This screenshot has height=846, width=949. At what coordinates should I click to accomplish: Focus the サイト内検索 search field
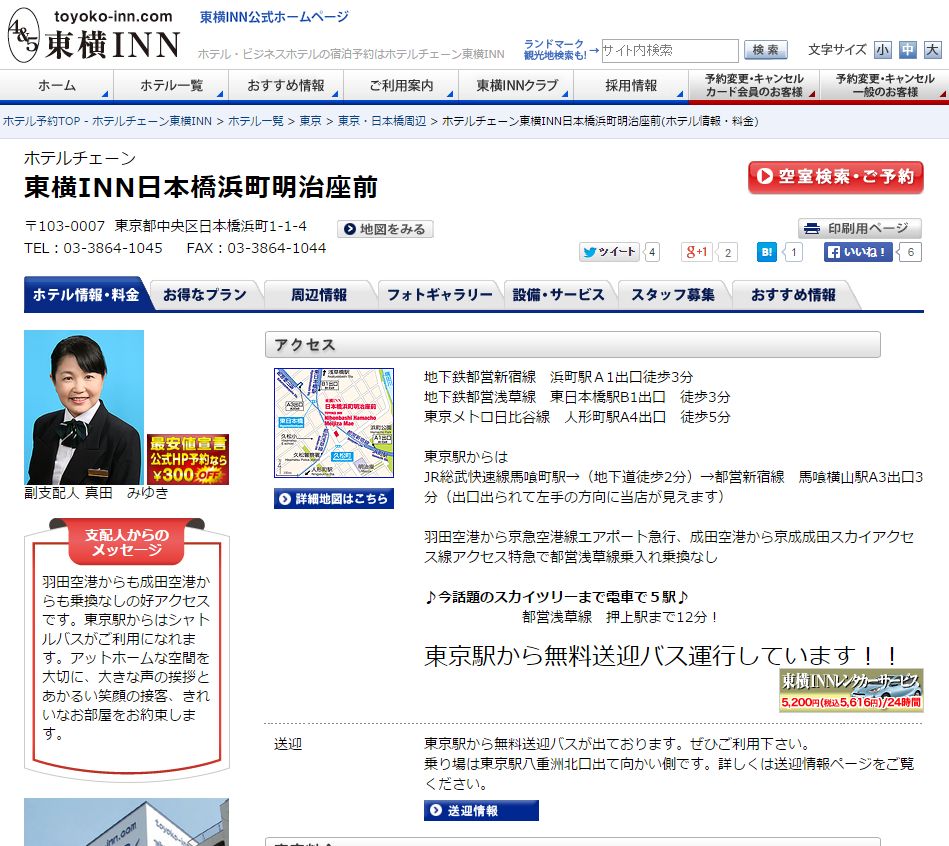click(x=670, y=50)
